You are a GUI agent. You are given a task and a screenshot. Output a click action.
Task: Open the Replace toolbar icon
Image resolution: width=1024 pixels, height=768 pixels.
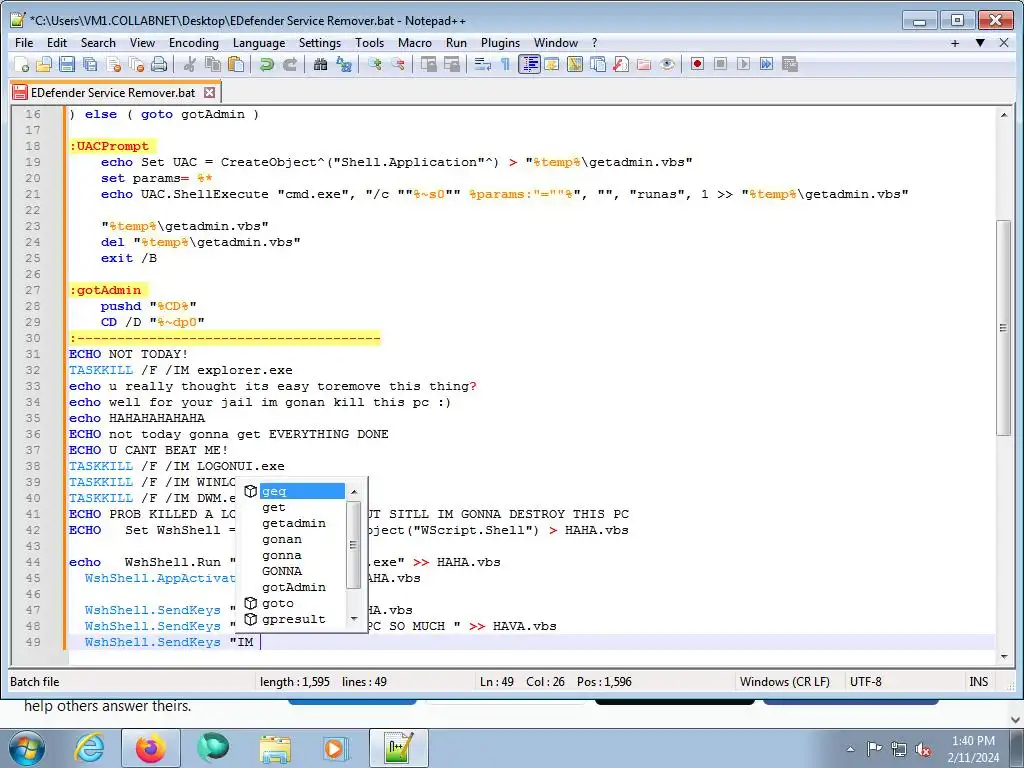coord(344,64)
